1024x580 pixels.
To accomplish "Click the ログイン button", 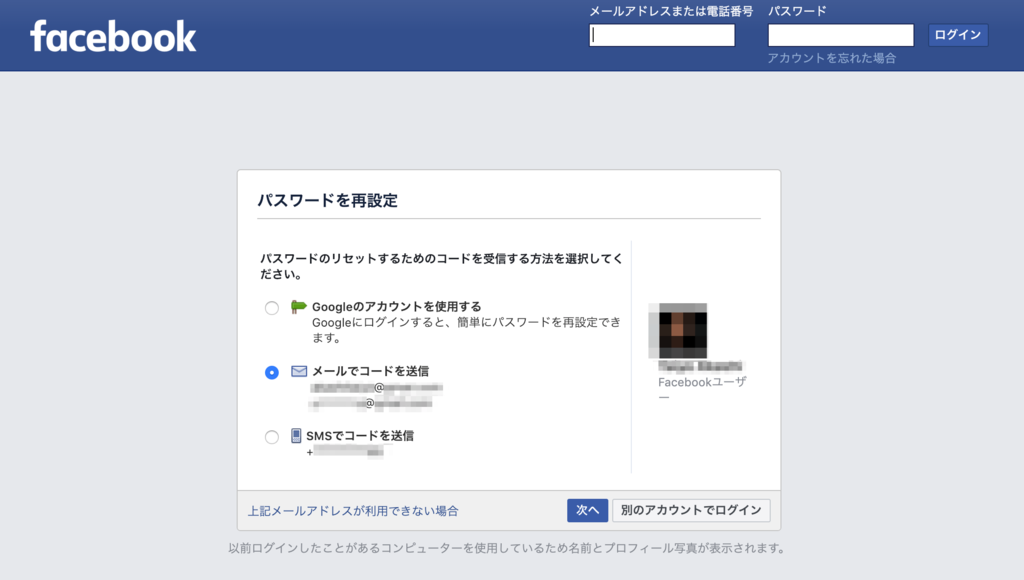I will [x=958, y=35].
